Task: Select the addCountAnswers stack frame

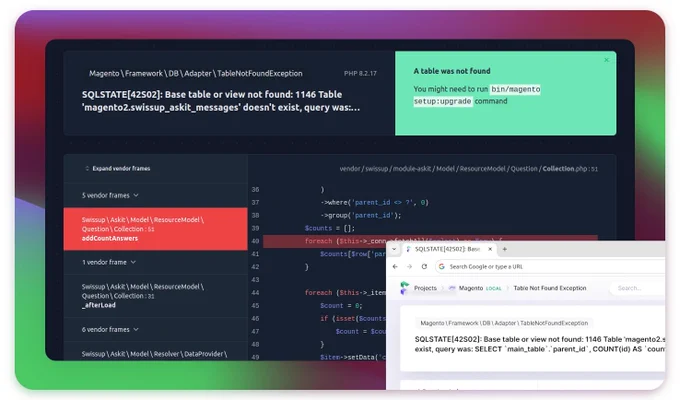Action: 155,229
